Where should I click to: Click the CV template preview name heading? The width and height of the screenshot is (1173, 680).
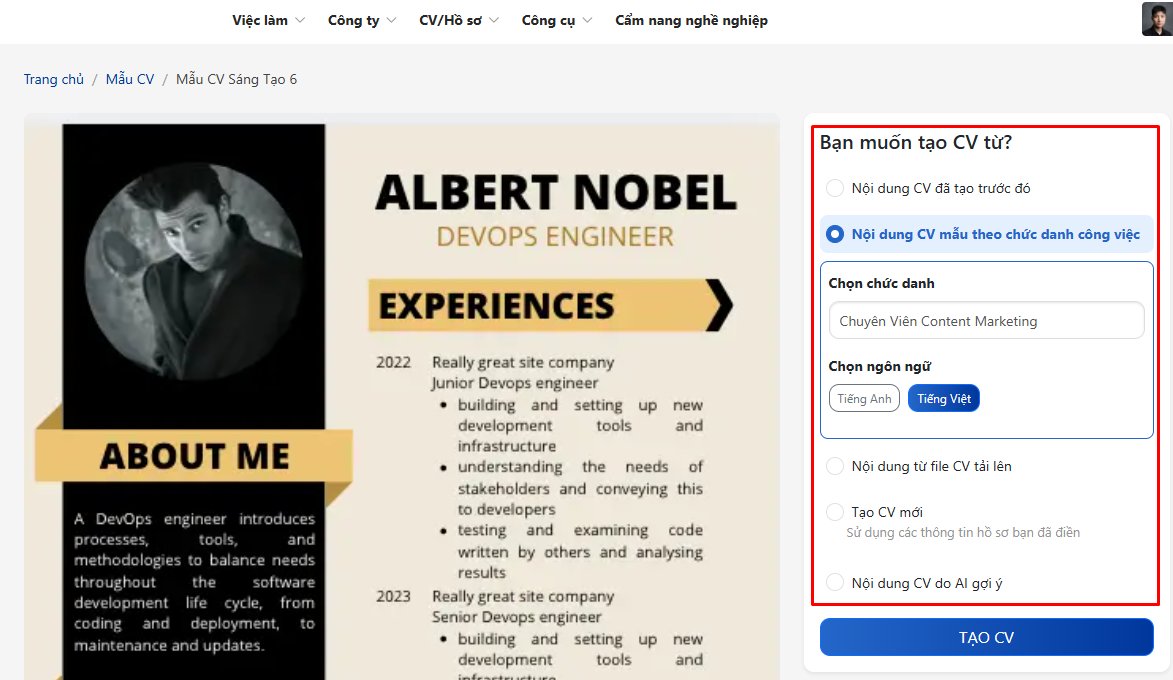point(556,192)
